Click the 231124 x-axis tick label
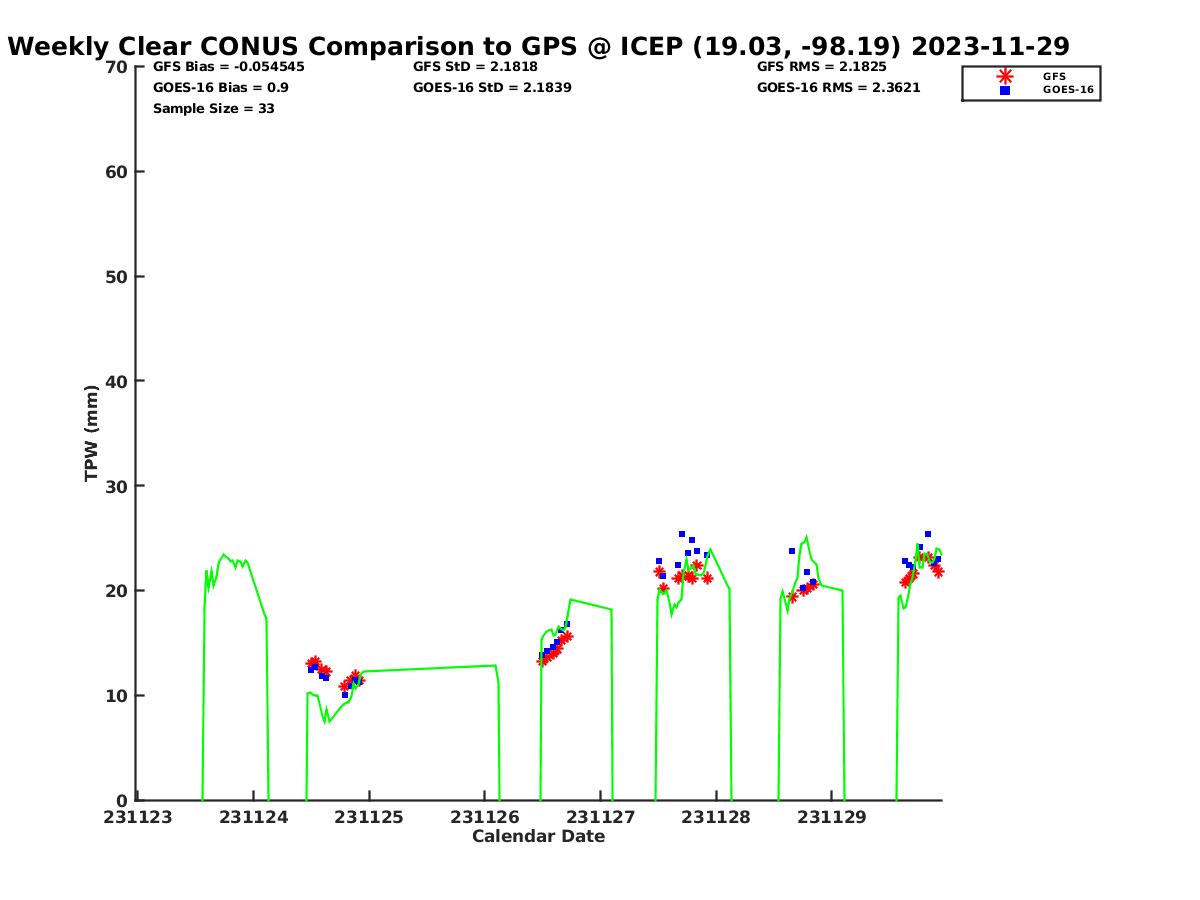Image resolution: width=1200 pixels, height=900 pixels. [254, 817]
